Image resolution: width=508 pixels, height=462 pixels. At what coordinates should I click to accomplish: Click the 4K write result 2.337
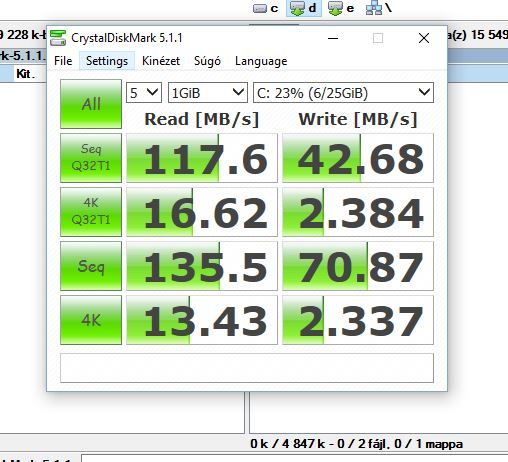pos(358,320)
